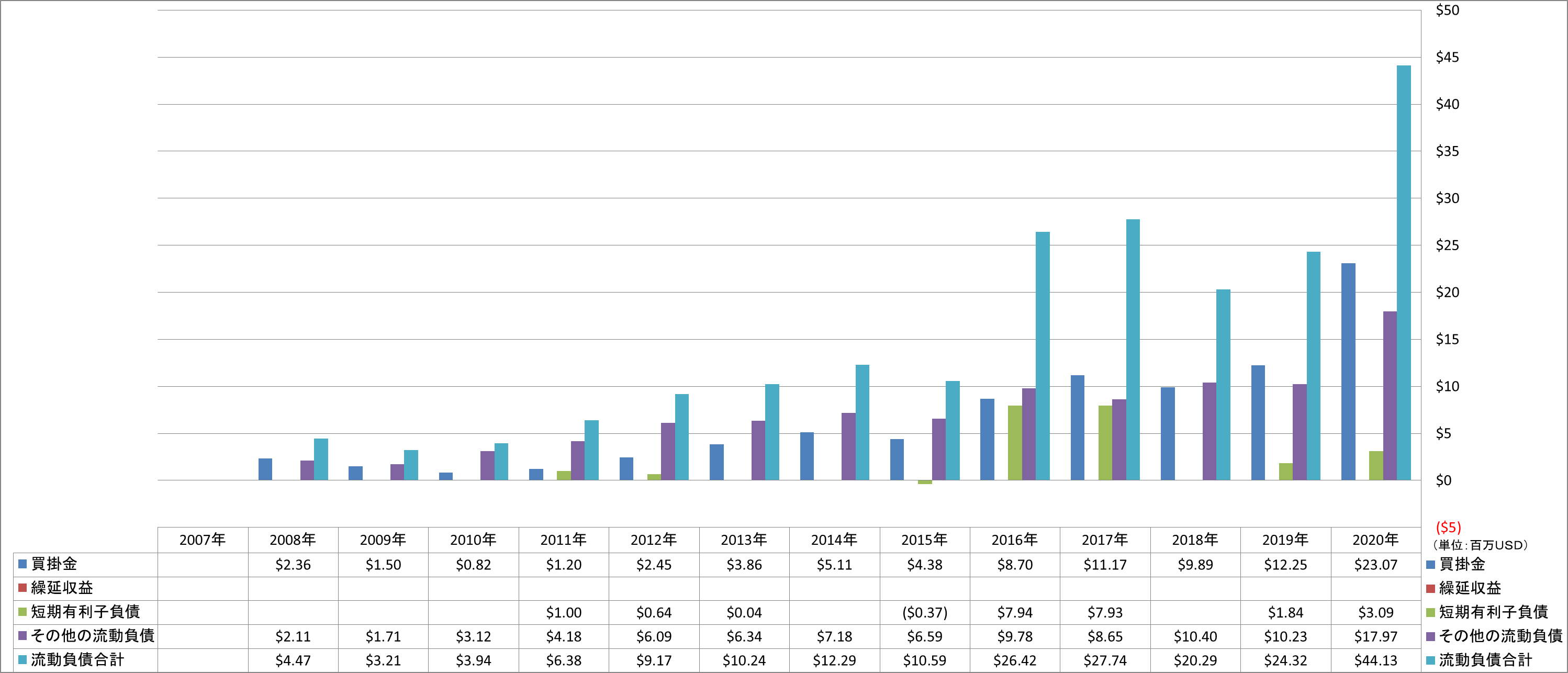
Task: Click the $7.94 short-term debt cell
Action: point(1015,612)
